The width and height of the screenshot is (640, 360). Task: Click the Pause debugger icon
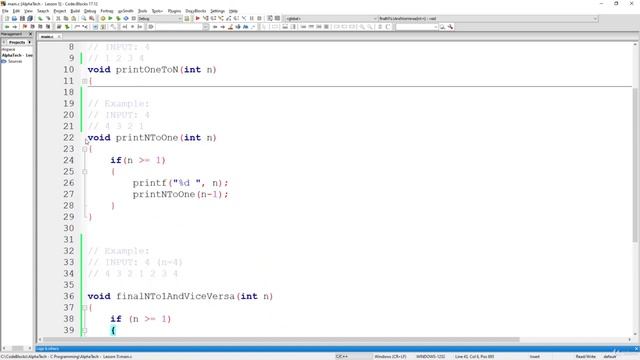coord(251,18)
